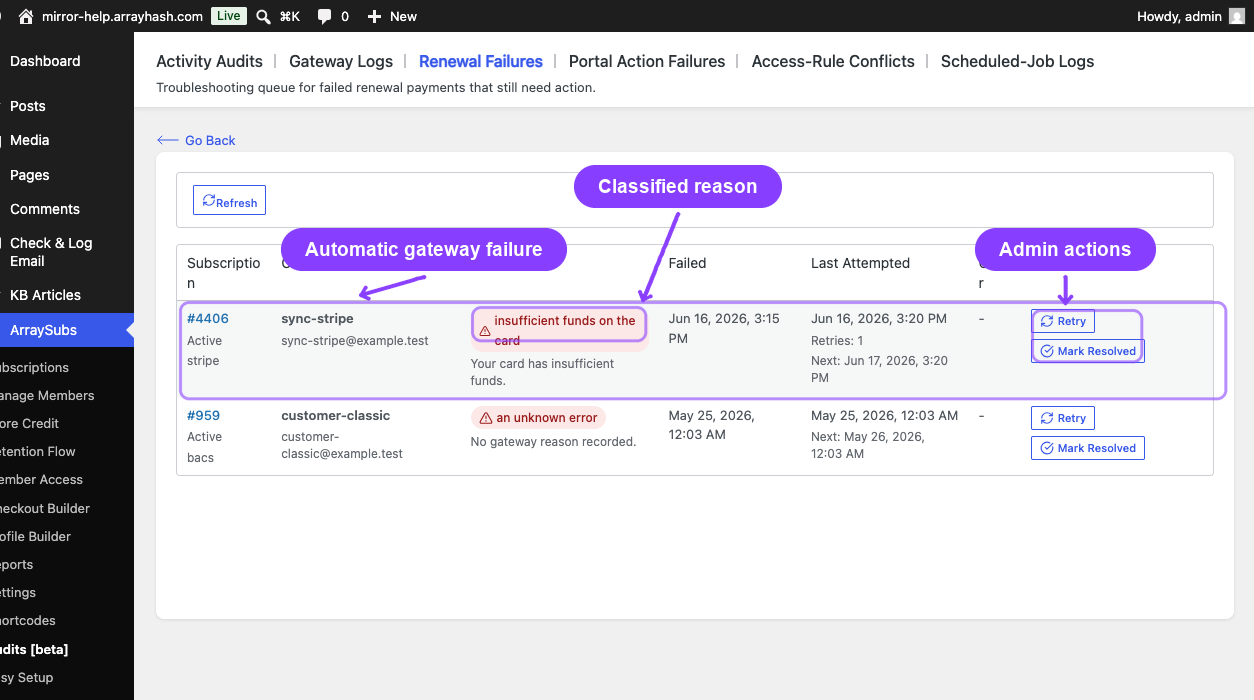Click 'Next: May 26, 2026, 12:03 AM' text
The height and width of the screenshot is (700, 1254).
pos(868,445)
